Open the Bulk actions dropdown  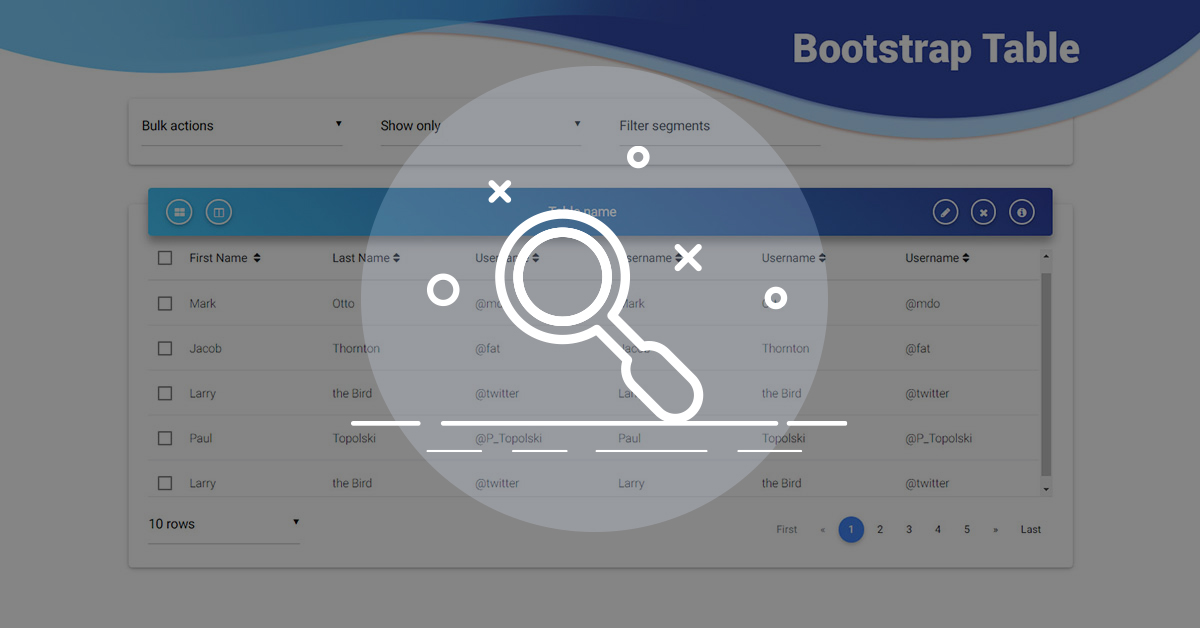point(242,125)
